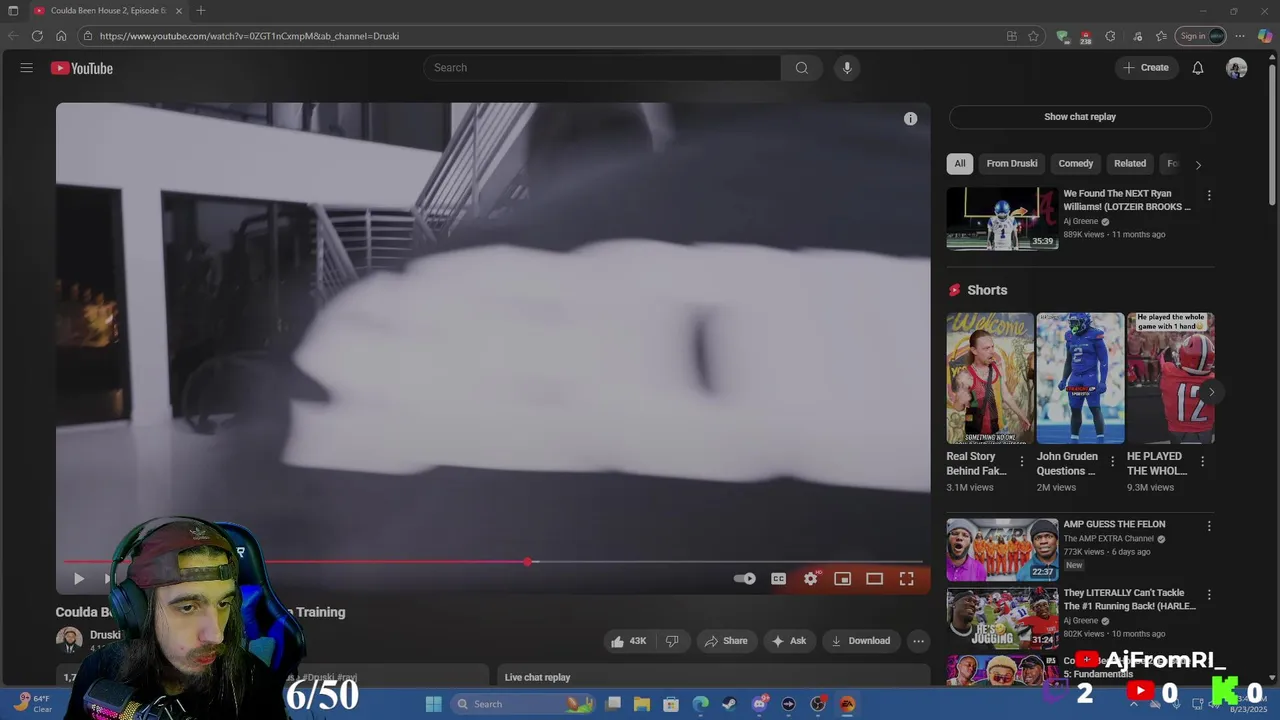Viewport: 1280px width, 720px height.
Task: Select the Comedy filter chip
Action: (x=1076, y=164)
